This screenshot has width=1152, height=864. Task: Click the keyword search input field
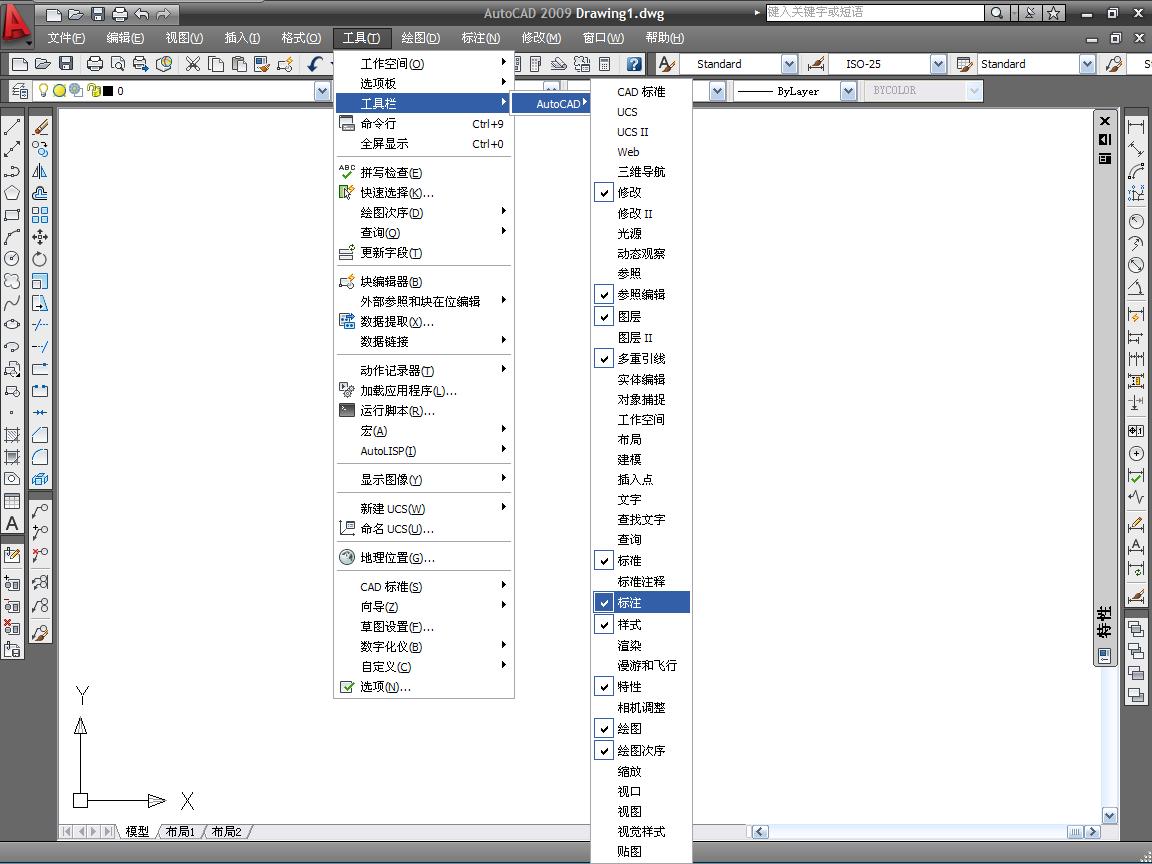pyautogui.click(x=874, y=13)
